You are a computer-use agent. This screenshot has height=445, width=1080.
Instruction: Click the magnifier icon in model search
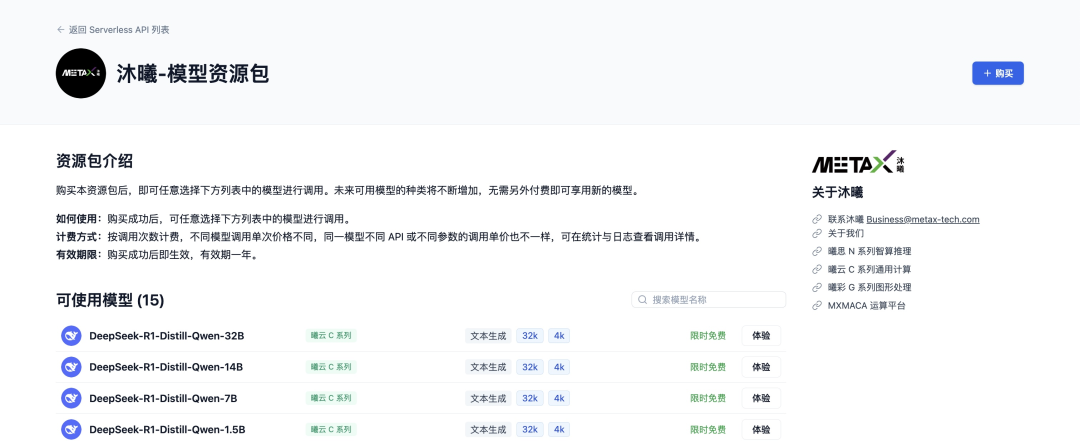pos(643,300)
